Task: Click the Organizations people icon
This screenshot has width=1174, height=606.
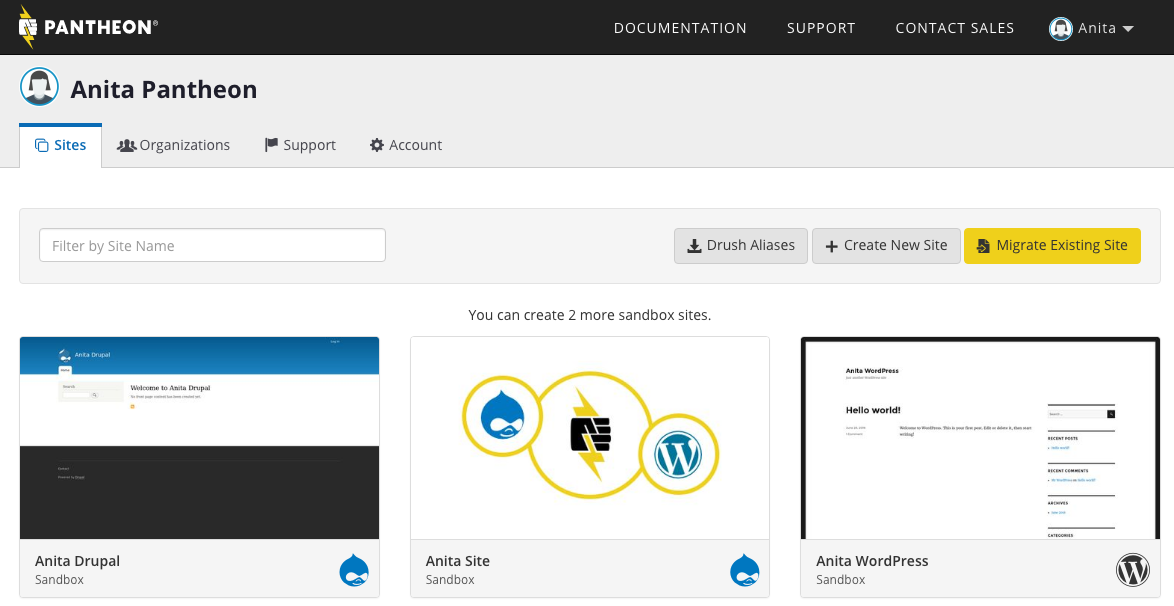Action: [x=126, y=145]
